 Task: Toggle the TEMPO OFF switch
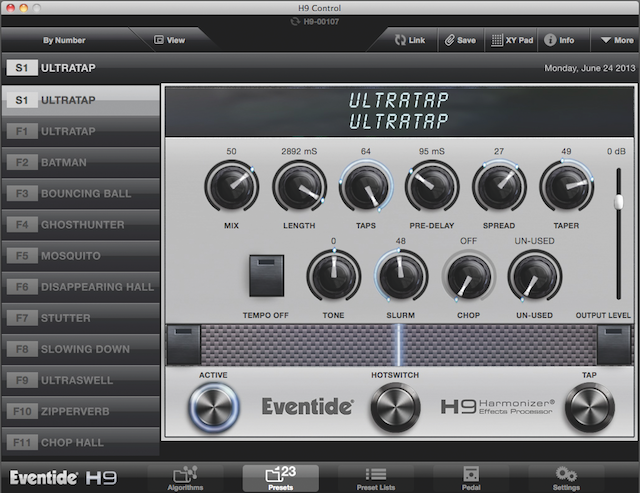click(x=267, y=275)
